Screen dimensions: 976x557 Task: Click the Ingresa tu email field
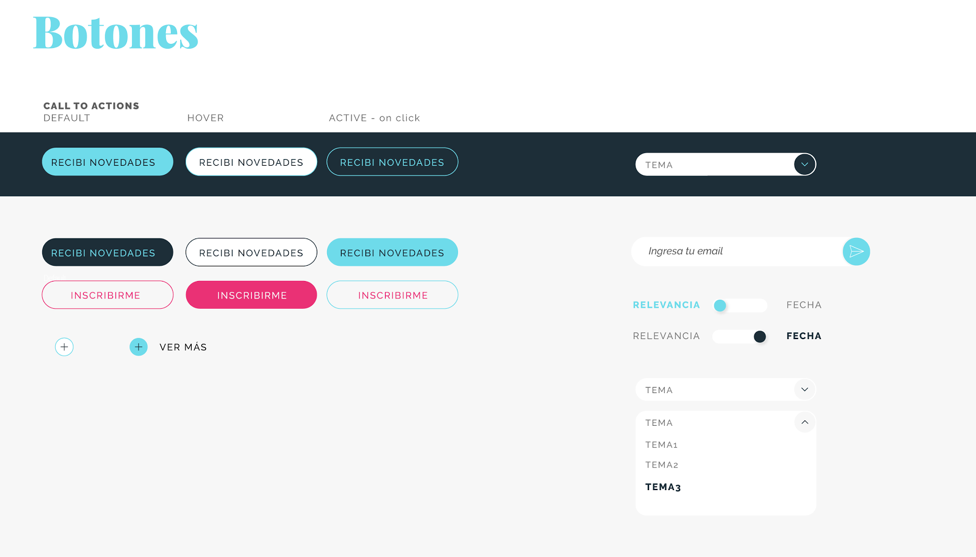[735, 252]
